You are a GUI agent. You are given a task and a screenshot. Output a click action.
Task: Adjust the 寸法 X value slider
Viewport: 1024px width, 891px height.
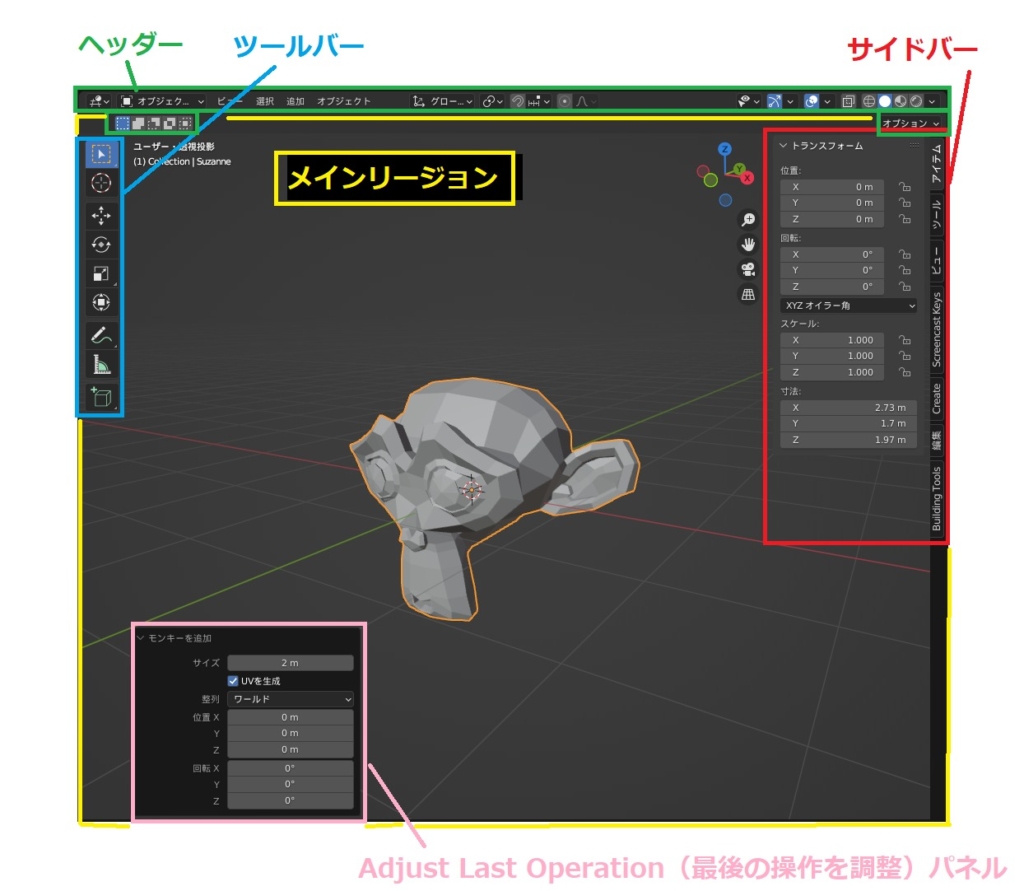pos(848,407)
